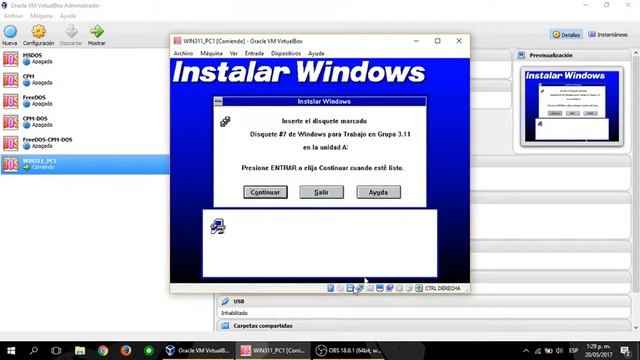This screenshot has height=360, width=640.
Task: Switch to Oracle VM VirtualBox taskbar button
Action: coord(198,351)
